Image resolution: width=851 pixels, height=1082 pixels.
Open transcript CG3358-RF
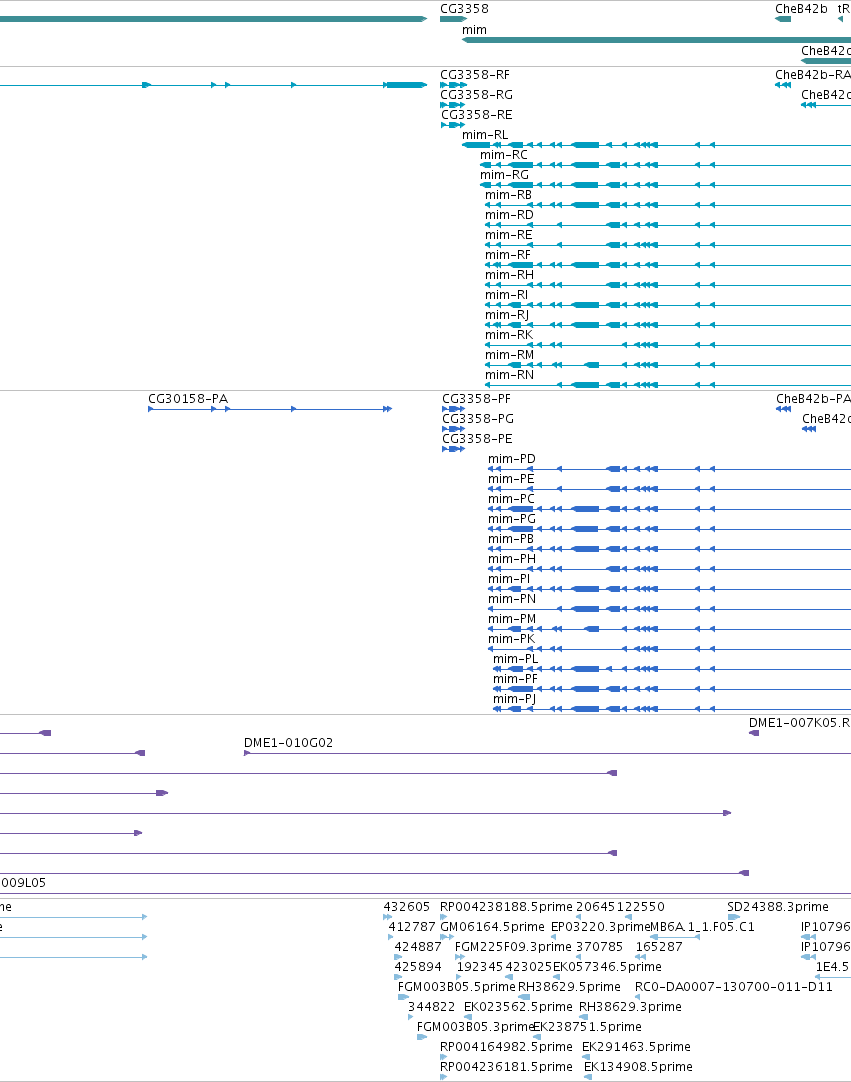coord(475,75)
